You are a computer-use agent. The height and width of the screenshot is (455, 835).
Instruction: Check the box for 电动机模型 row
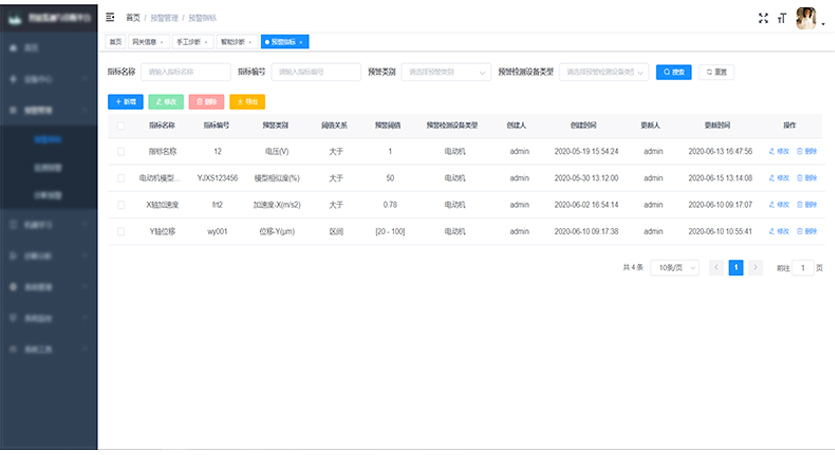pos(121,178)
